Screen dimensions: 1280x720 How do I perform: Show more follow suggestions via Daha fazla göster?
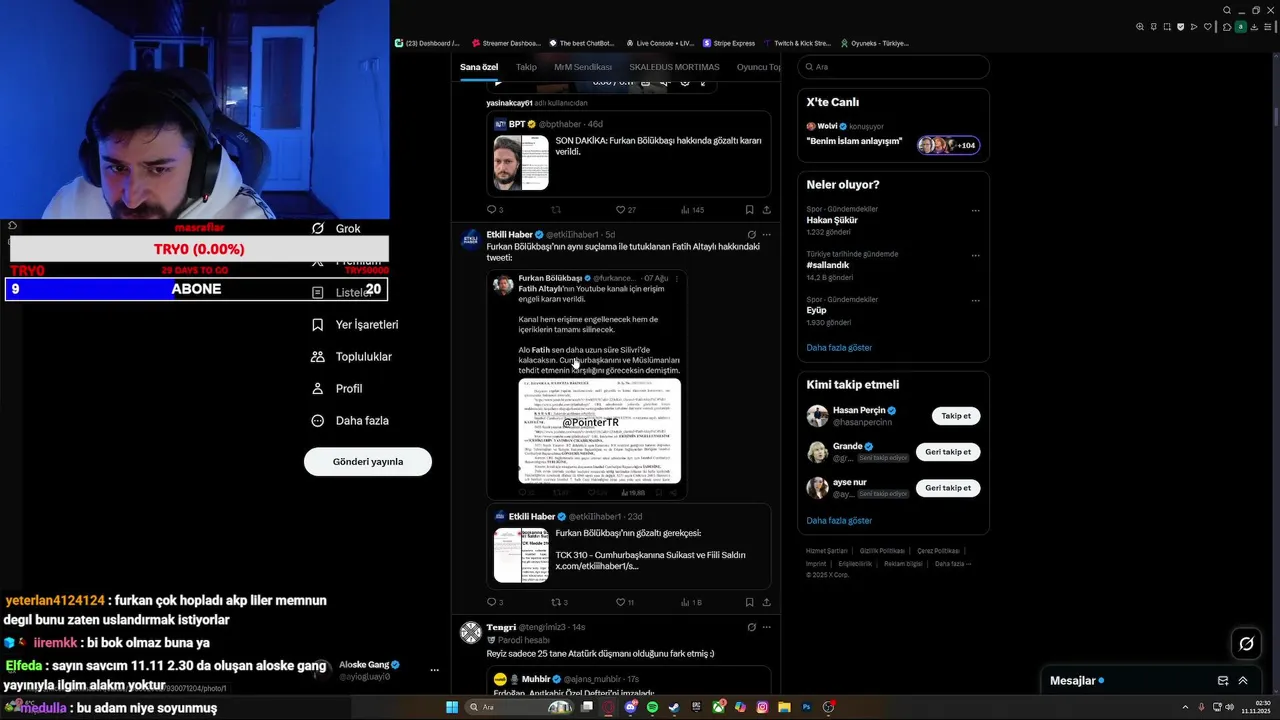[x=839, y=521]
